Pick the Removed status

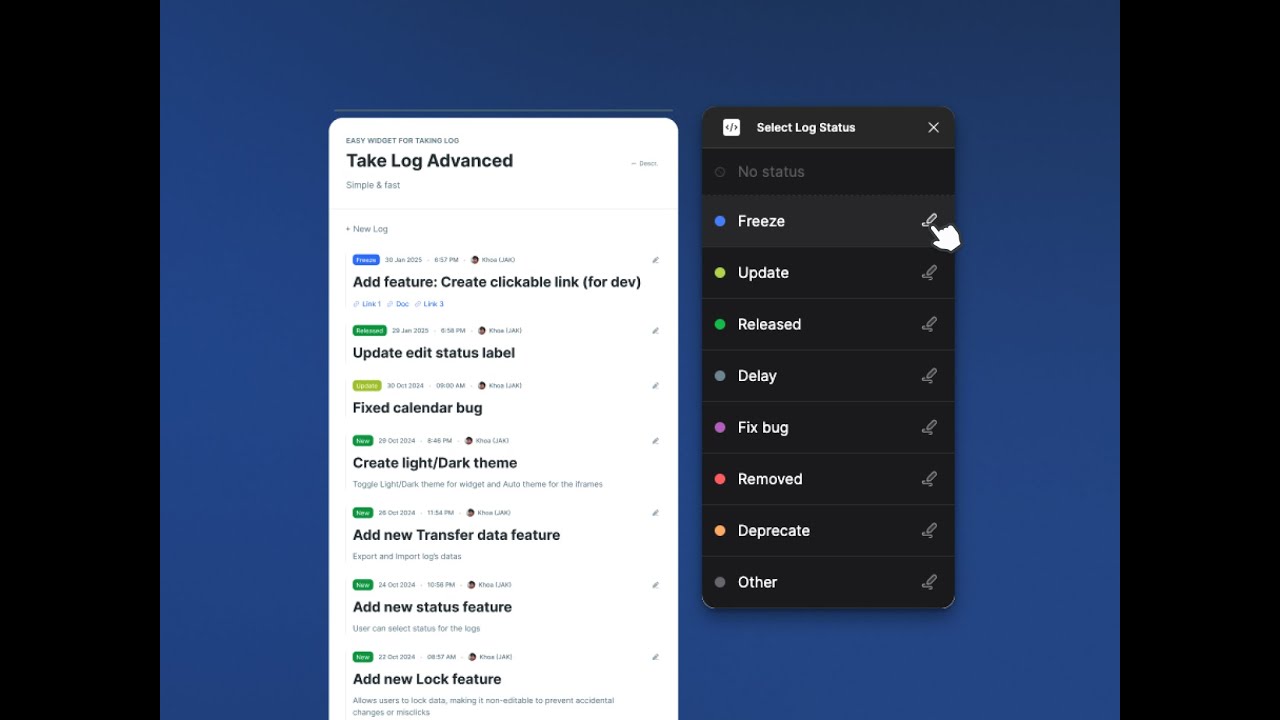pos(828,479)
